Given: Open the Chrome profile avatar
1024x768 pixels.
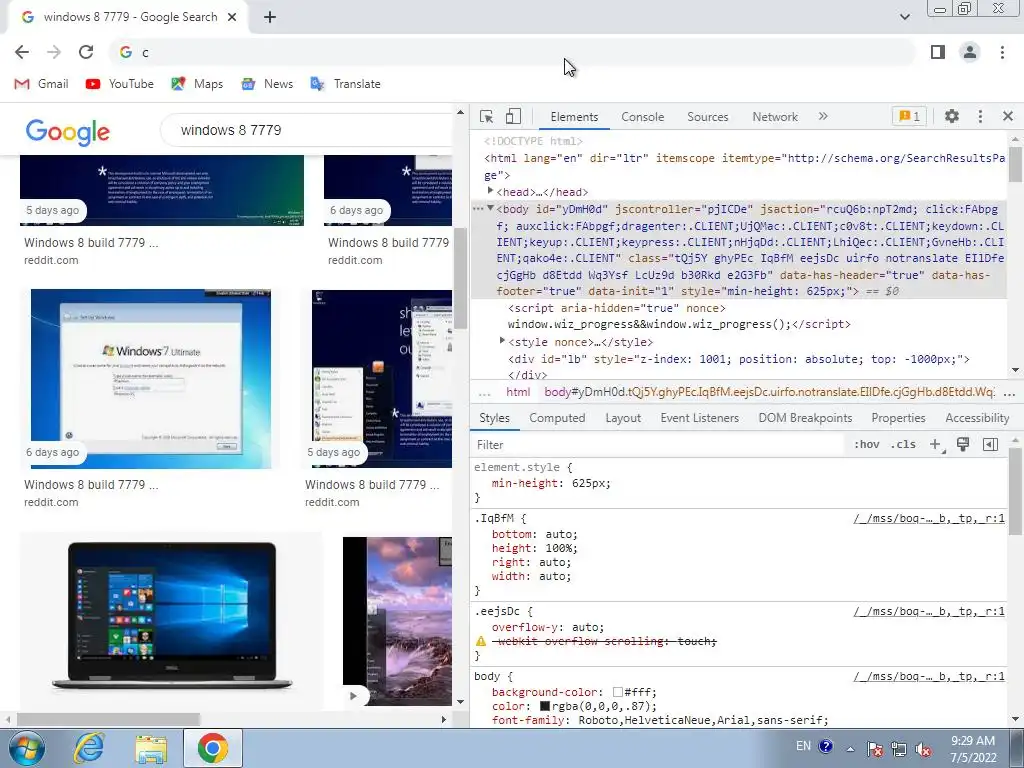Looking at the screenshot, I should tap(970, 52).
